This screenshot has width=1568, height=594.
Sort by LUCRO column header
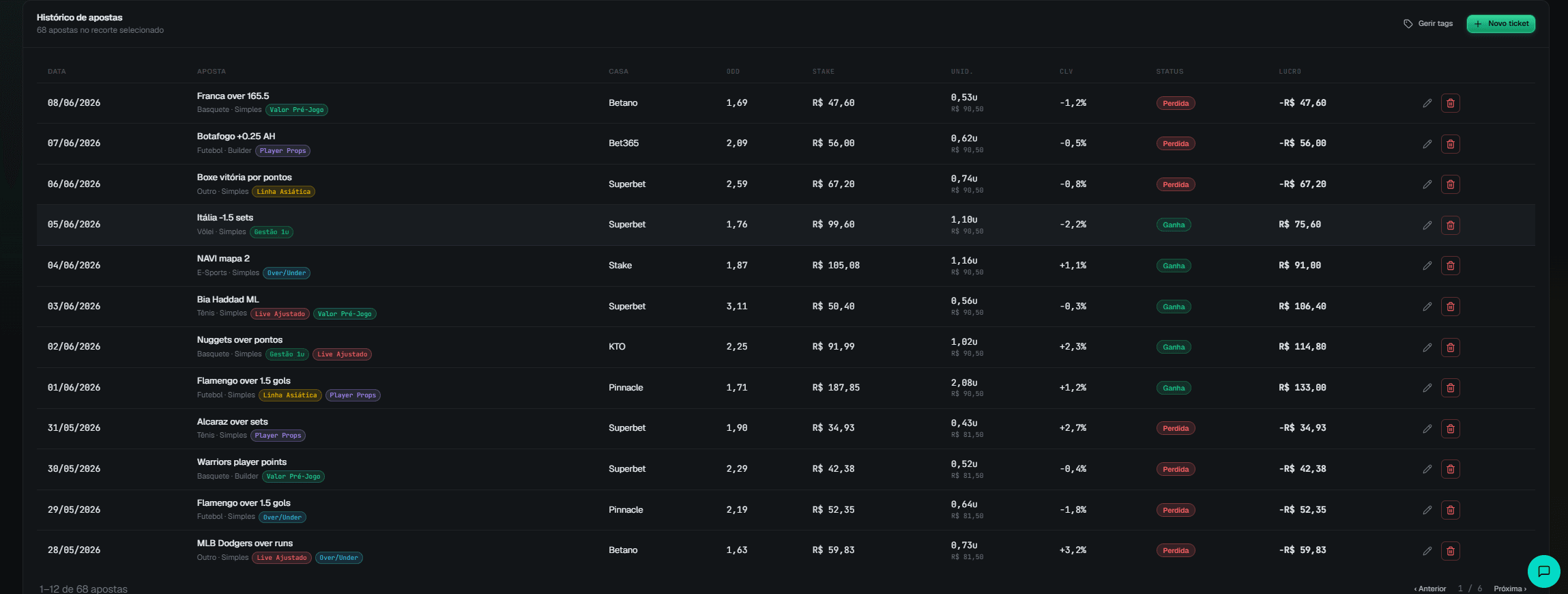click(1290, 72)
